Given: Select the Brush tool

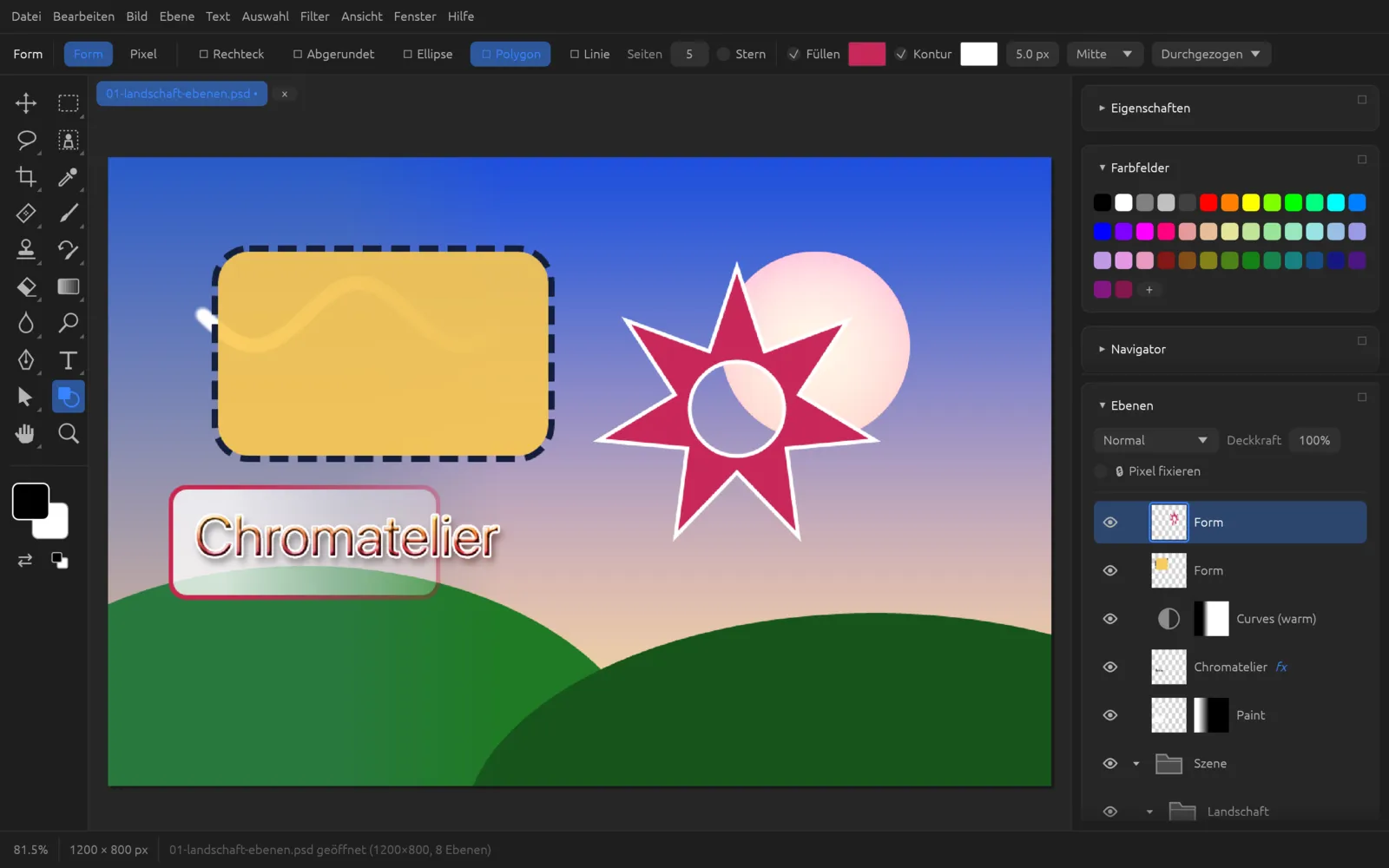Looking at the screenshot, I should (68, 213).
